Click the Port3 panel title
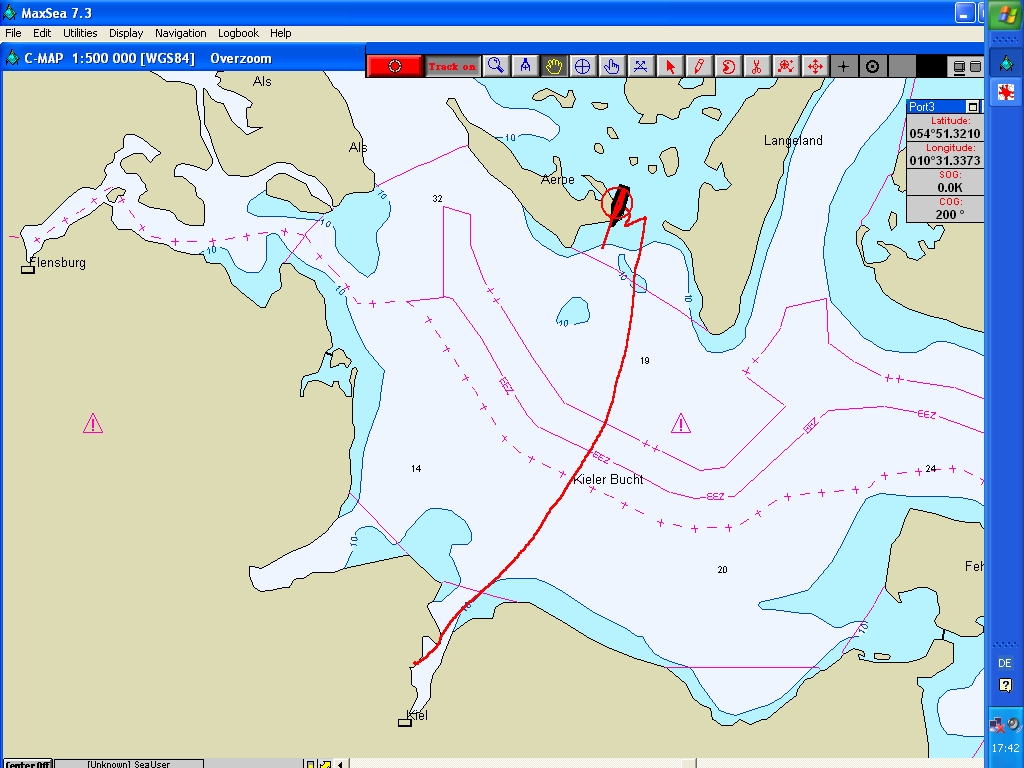The width and height of the screenshot is (1024, 768). (x=921, y=106)
